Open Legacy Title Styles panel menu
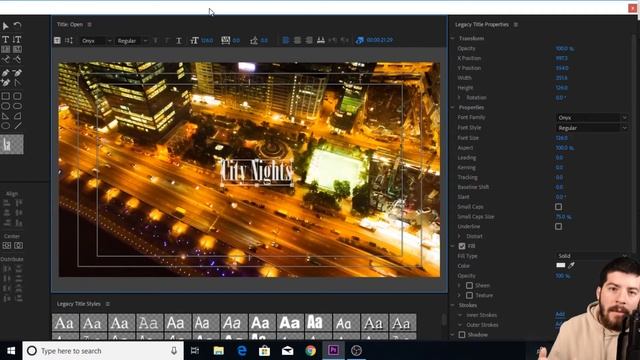This screenshot has width=640, height=360. (108, 304)
